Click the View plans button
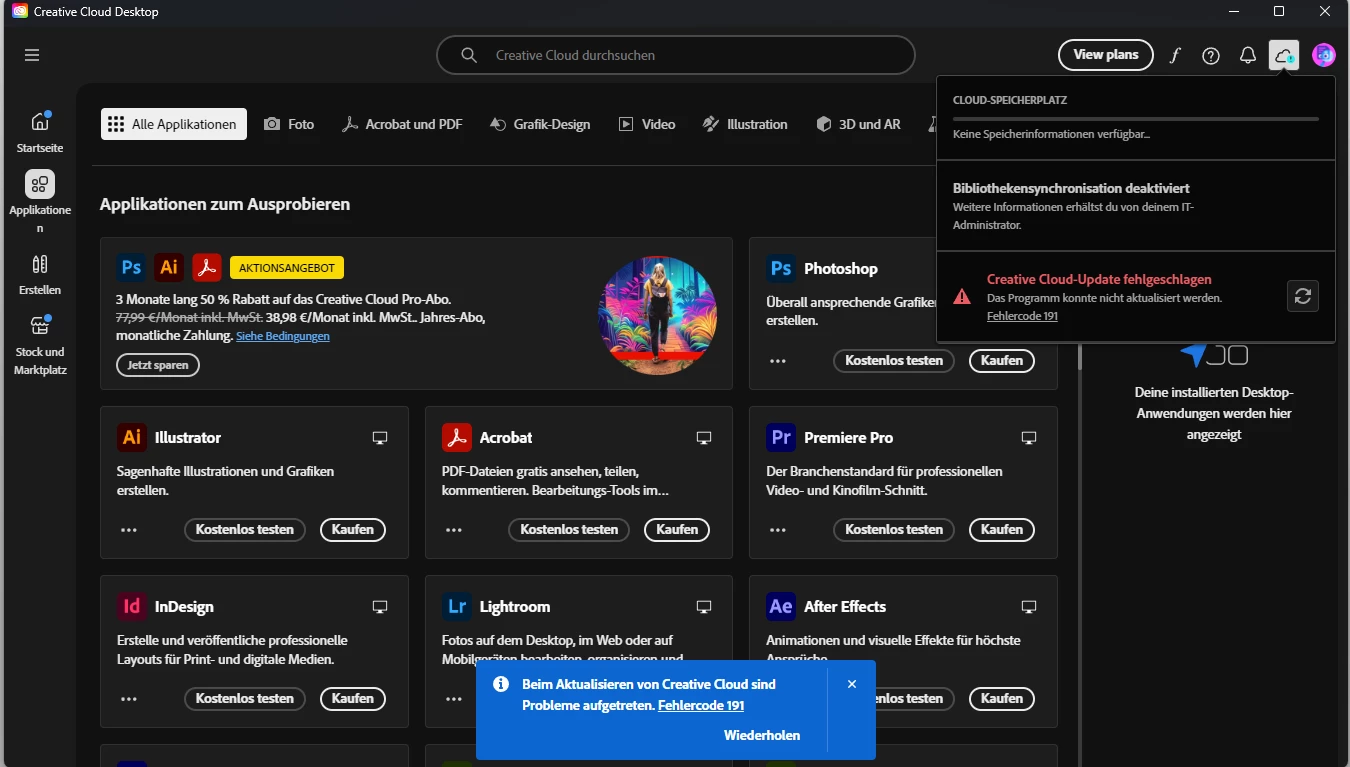The height and width of the screenshot is (767, 1350). 1105,55
